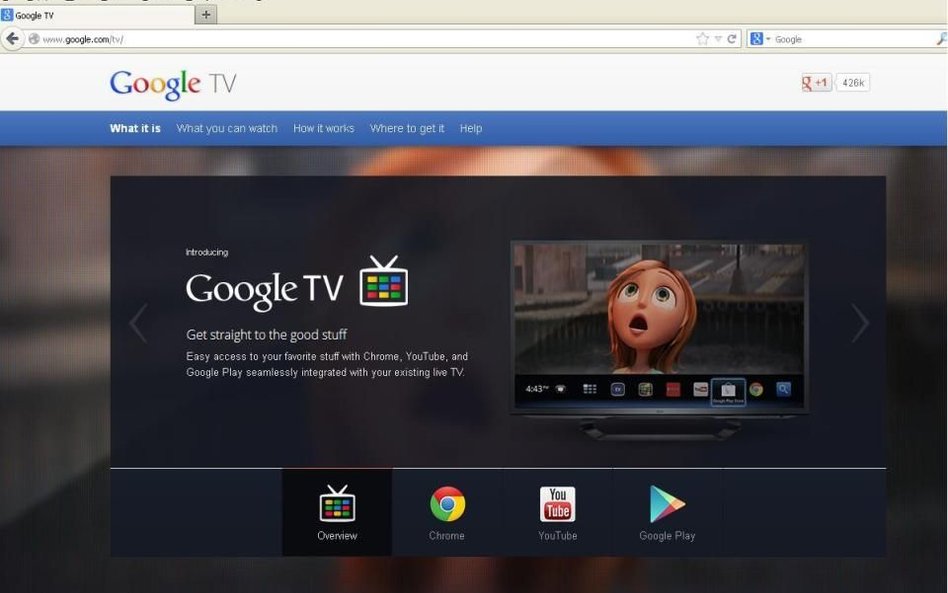Open the What it is nav item
This screenshot has width=948, height=593.
click(x=135, y=128)
